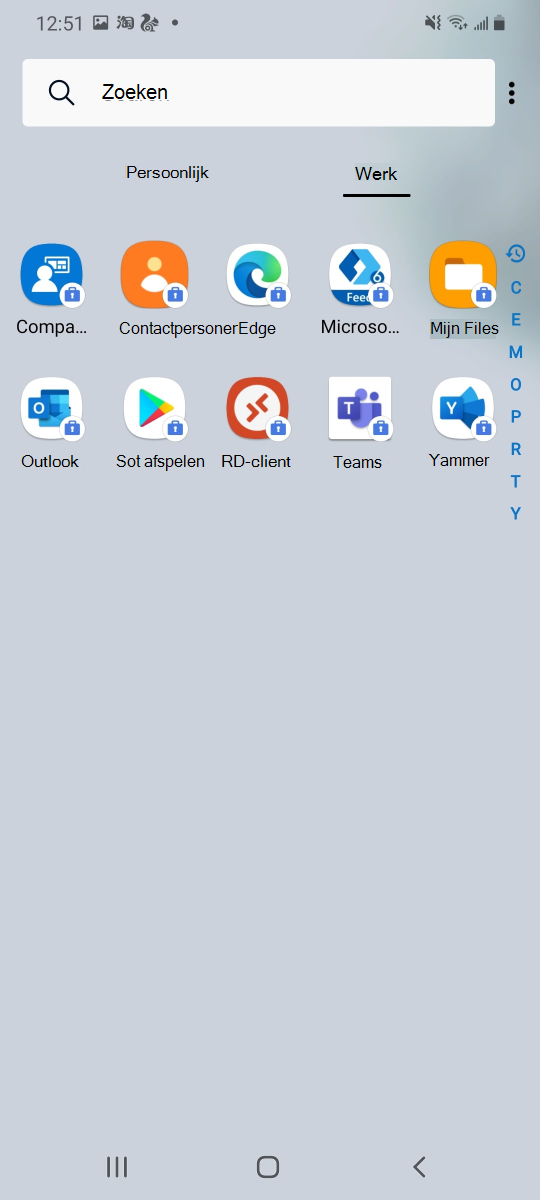Jump to letter O in index

[x=516, y=384]
